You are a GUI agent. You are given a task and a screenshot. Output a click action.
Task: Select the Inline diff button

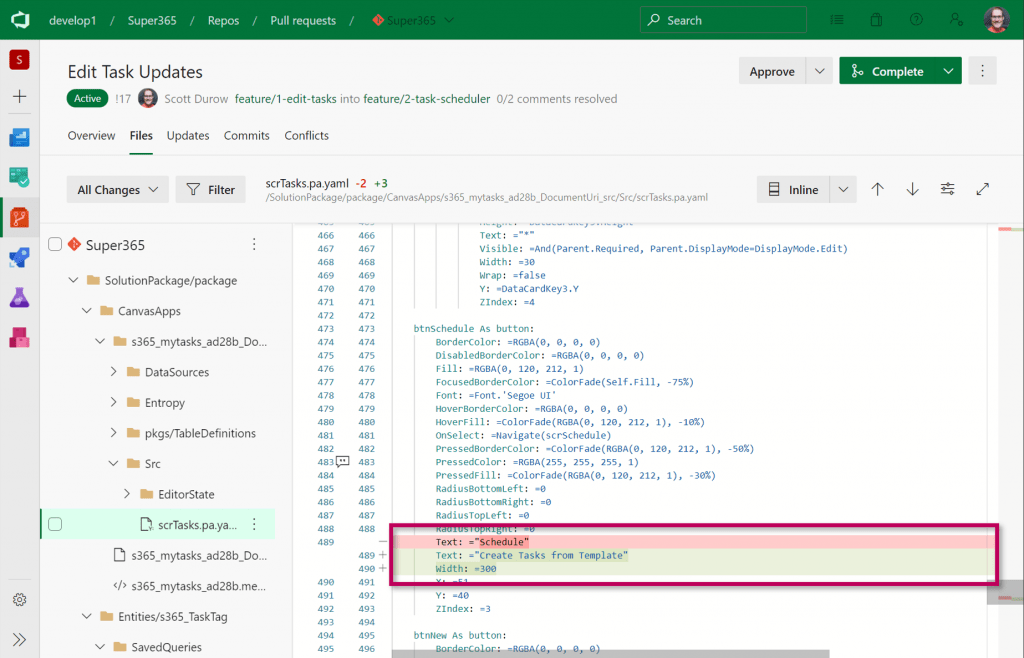tap(793, 189)
